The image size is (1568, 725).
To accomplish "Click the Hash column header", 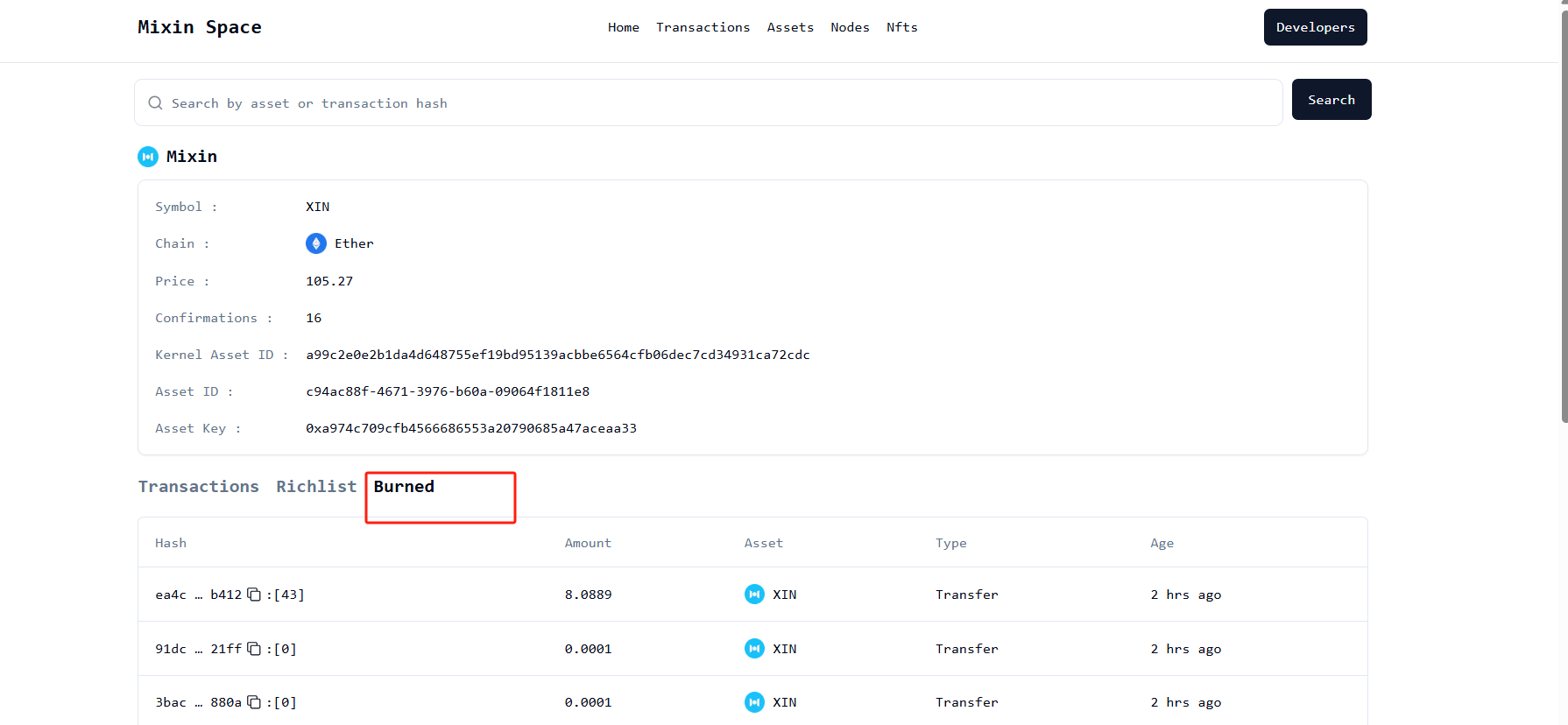I will [x=171, y=543].
